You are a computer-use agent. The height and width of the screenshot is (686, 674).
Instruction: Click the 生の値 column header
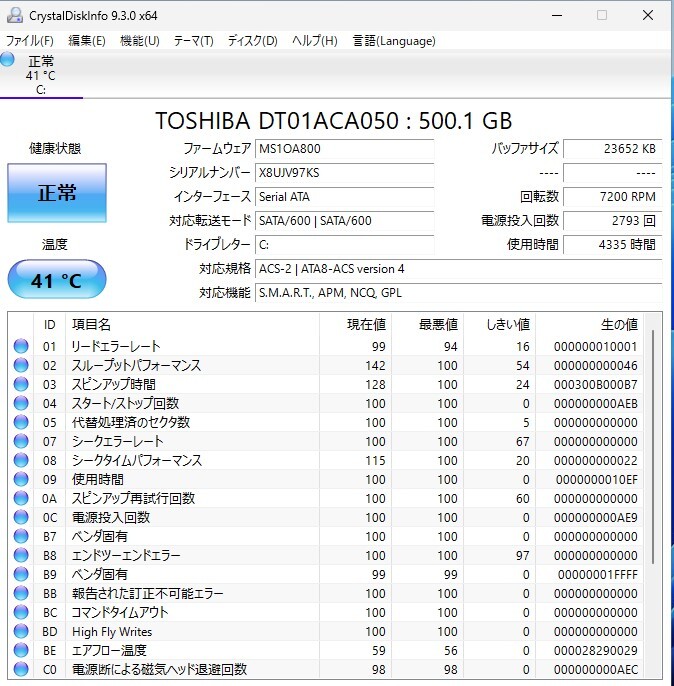pos(590,325)
